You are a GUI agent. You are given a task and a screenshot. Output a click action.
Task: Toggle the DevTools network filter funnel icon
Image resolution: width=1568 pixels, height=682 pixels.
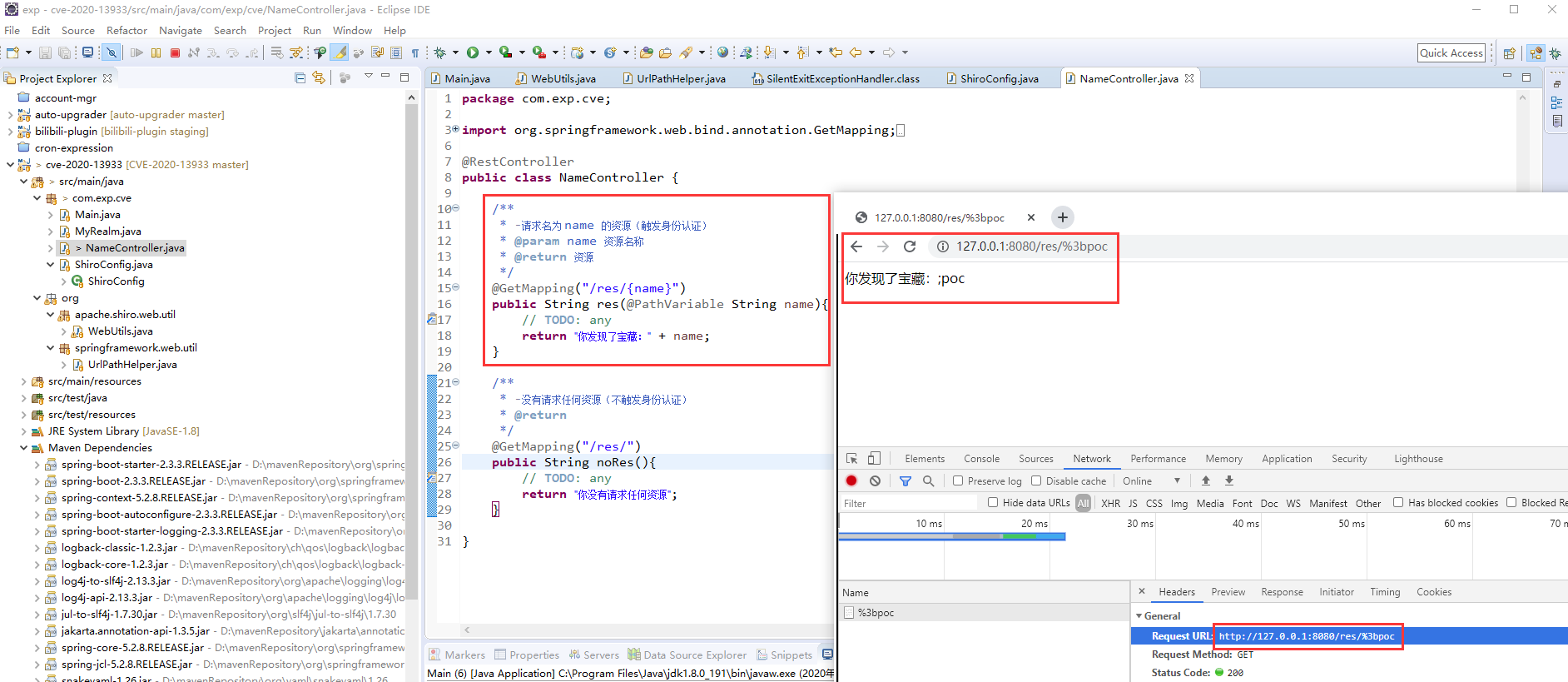(905, 481)
